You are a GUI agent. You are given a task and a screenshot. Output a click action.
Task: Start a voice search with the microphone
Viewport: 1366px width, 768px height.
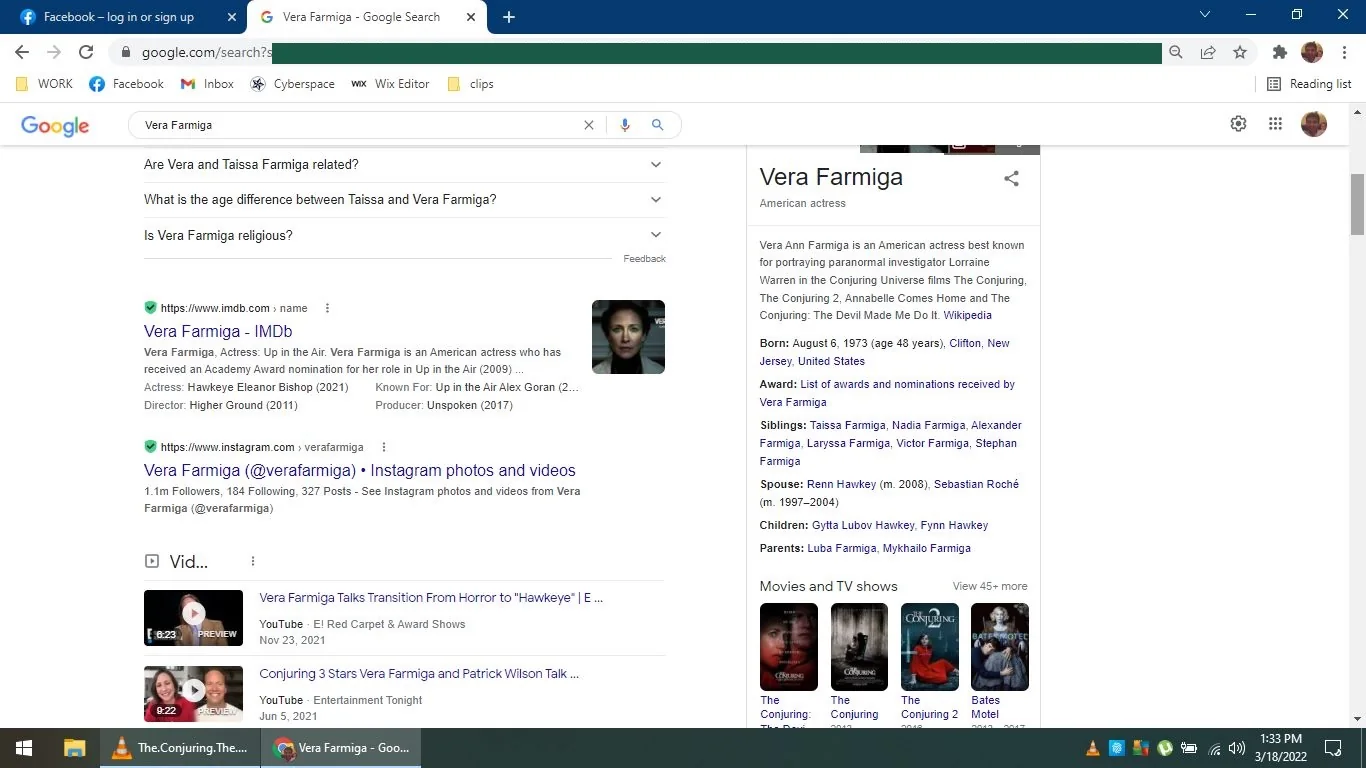point(625,125)
